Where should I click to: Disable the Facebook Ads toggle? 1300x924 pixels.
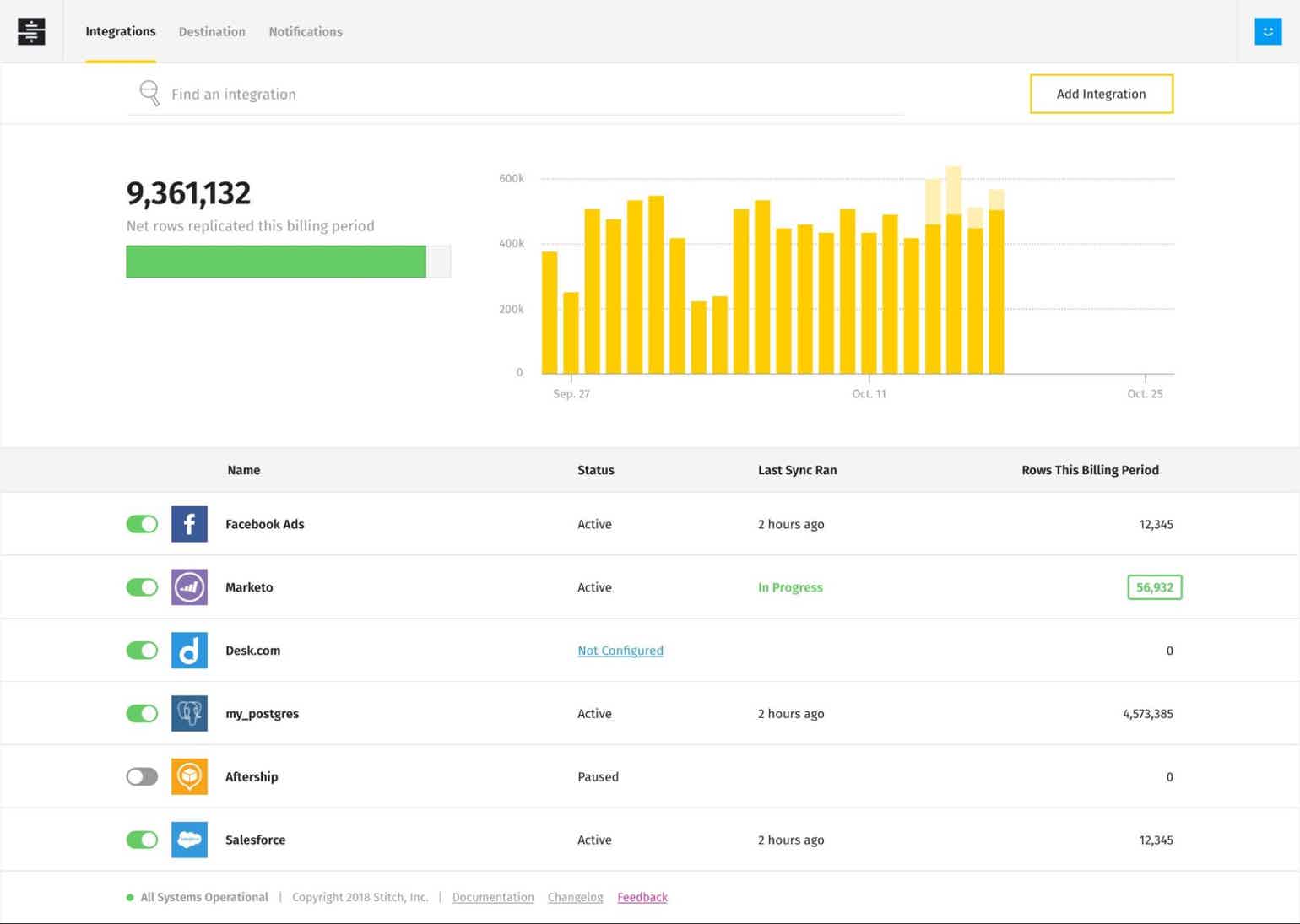point(141,523)
